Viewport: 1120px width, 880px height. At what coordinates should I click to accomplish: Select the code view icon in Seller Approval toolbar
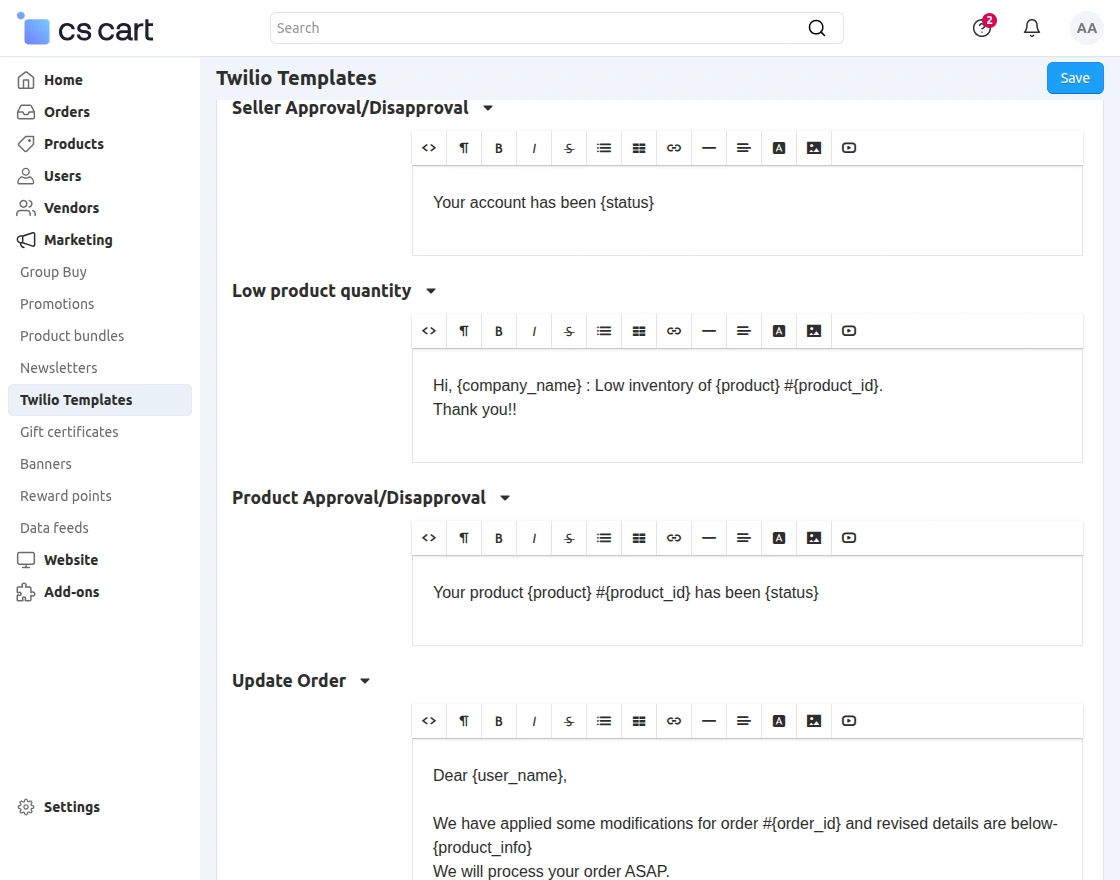tap(429, 147)
